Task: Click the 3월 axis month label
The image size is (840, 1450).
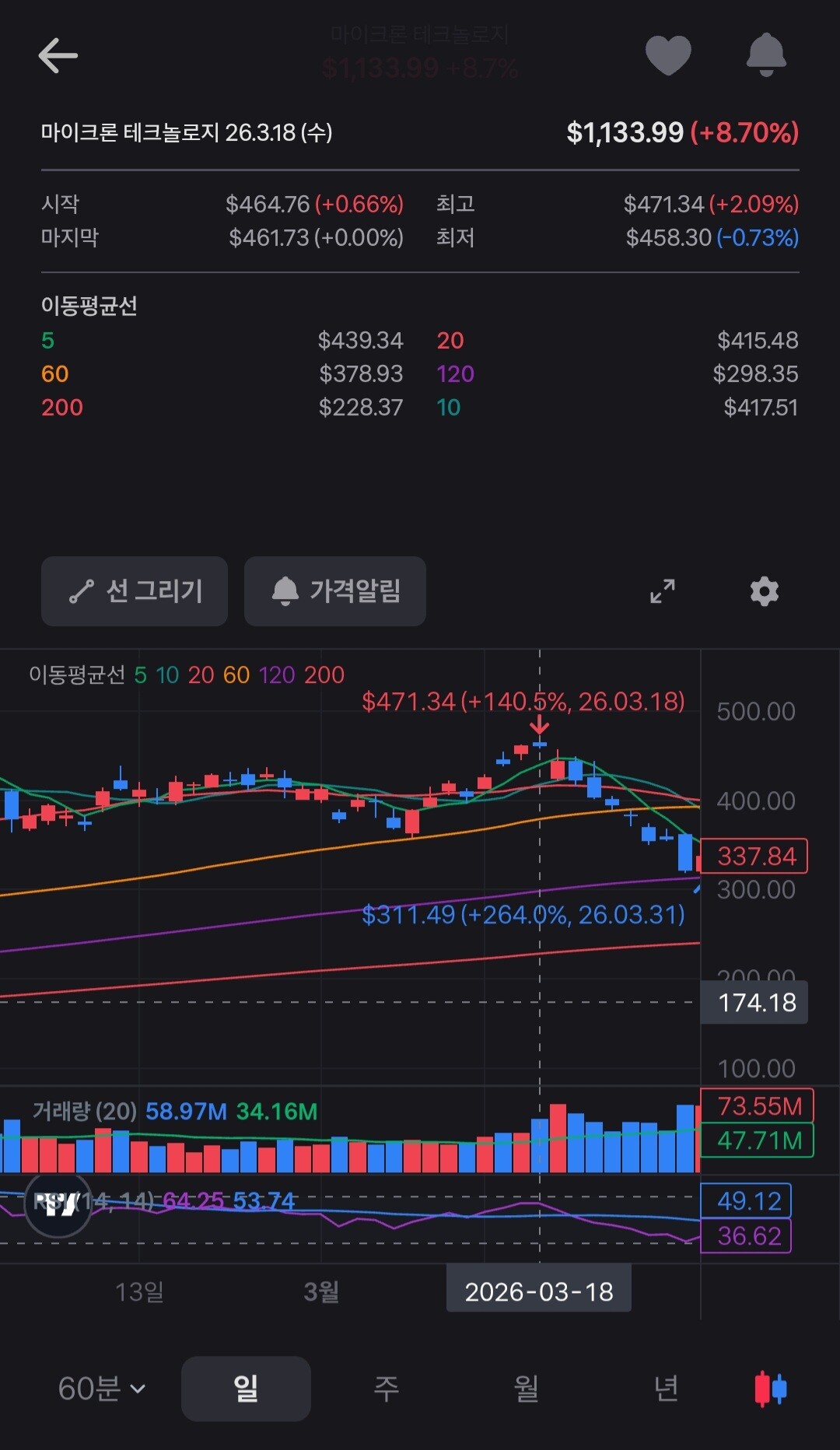Action: pos(321,1291)
